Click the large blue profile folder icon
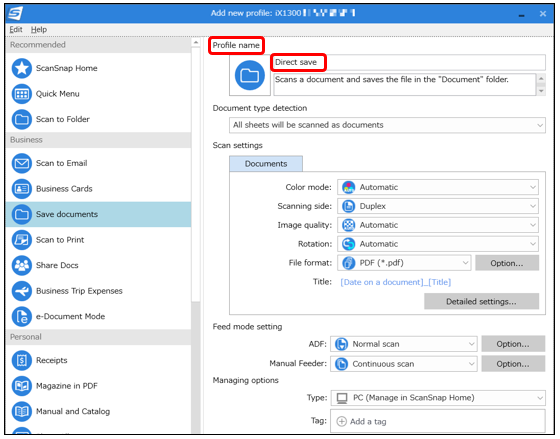Viewport: 560px width, 439px height. coord(250,75)
